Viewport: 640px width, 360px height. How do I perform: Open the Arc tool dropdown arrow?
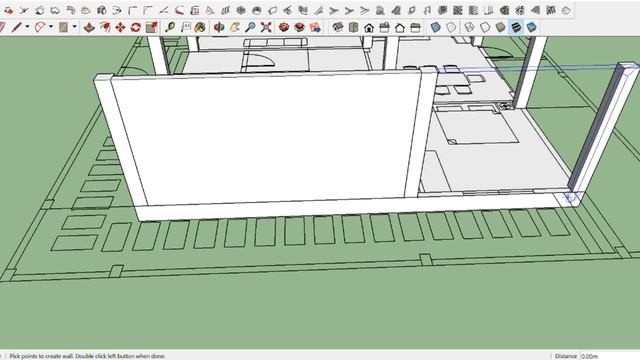click(51, 27)
